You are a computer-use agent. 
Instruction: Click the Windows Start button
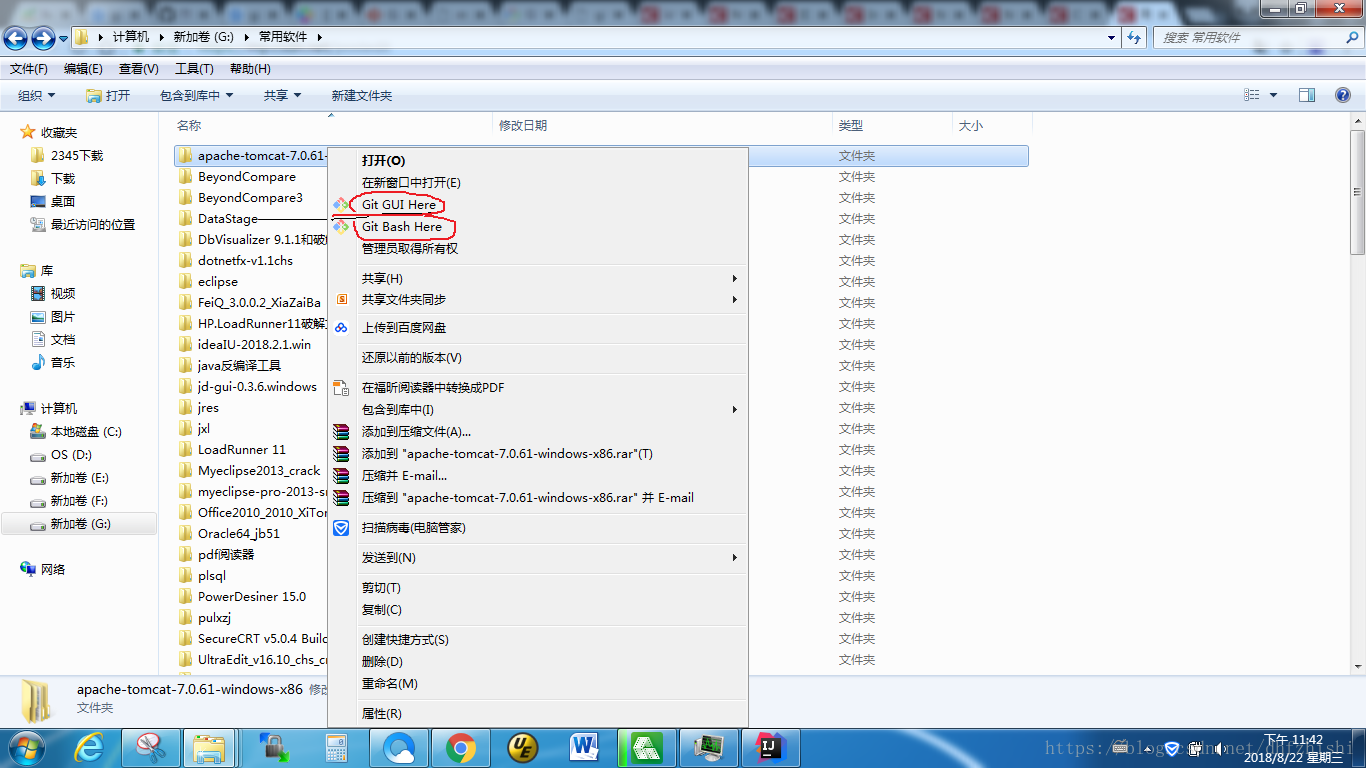point(27,747)
